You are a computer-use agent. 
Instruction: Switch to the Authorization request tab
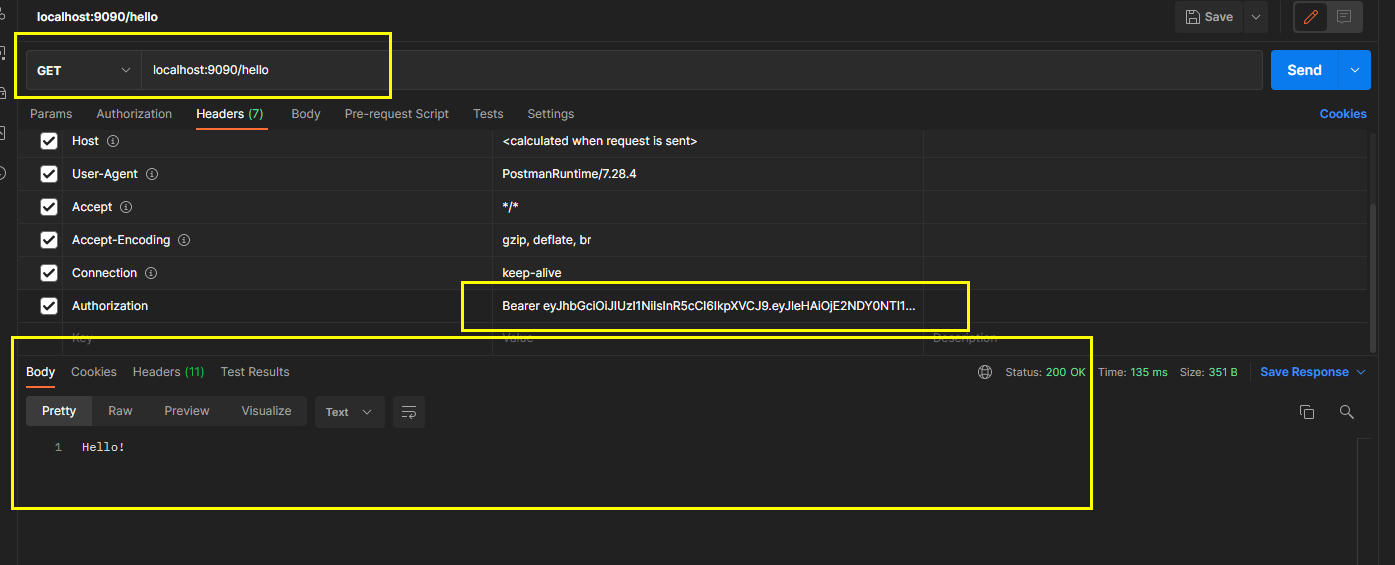[134, 114]
